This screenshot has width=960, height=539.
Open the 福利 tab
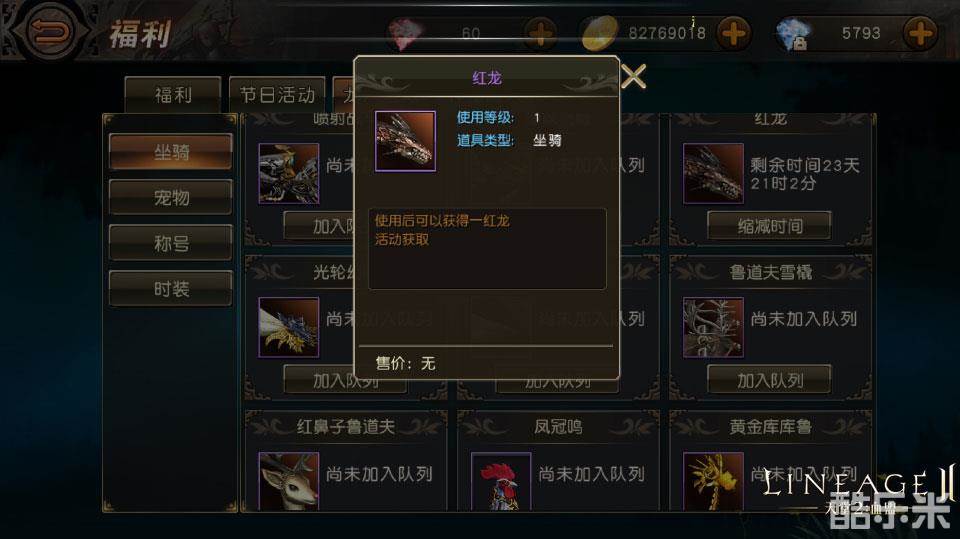click(x=173, y=95)
